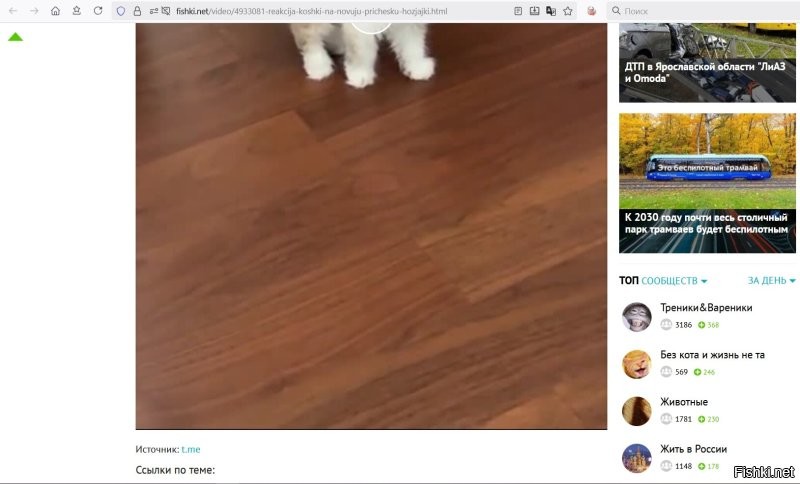Open the tracking protection shield icon
Viewport: 800px width, 484px height.
coord(121,11)
